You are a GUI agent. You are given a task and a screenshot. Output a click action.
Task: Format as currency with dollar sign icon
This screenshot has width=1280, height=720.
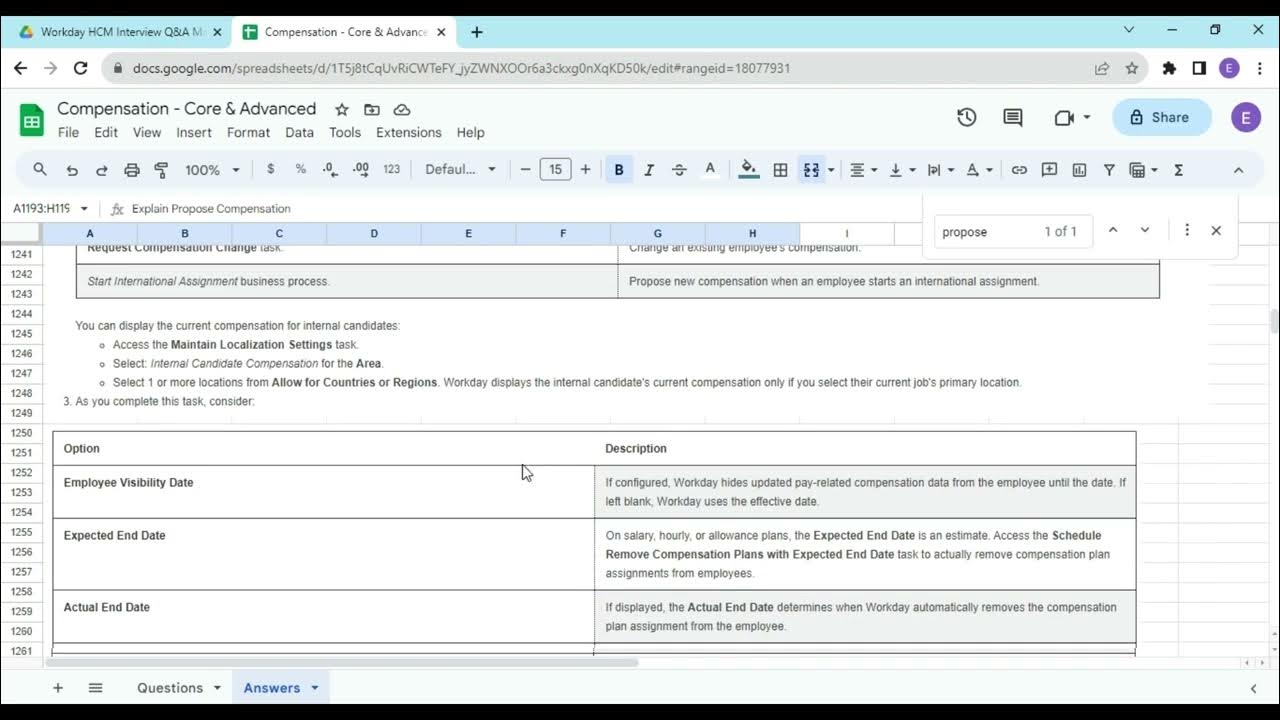(x=270, y=170)
